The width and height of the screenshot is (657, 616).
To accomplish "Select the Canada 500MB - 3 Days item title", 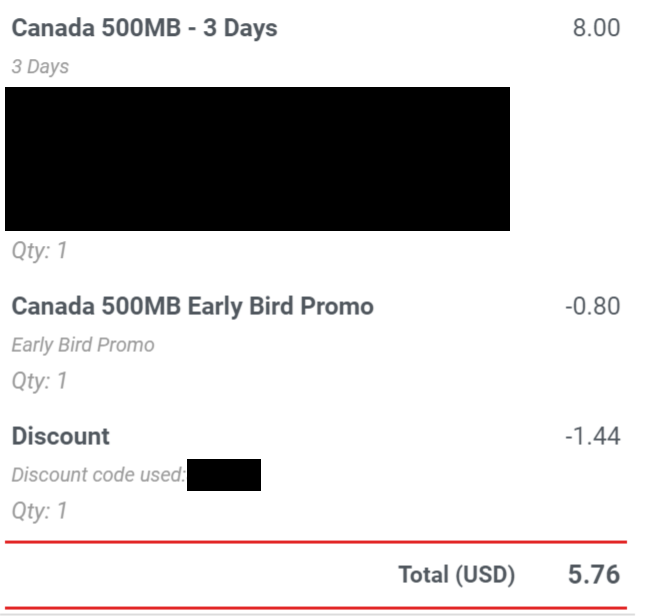I will [x=144, y=28].
